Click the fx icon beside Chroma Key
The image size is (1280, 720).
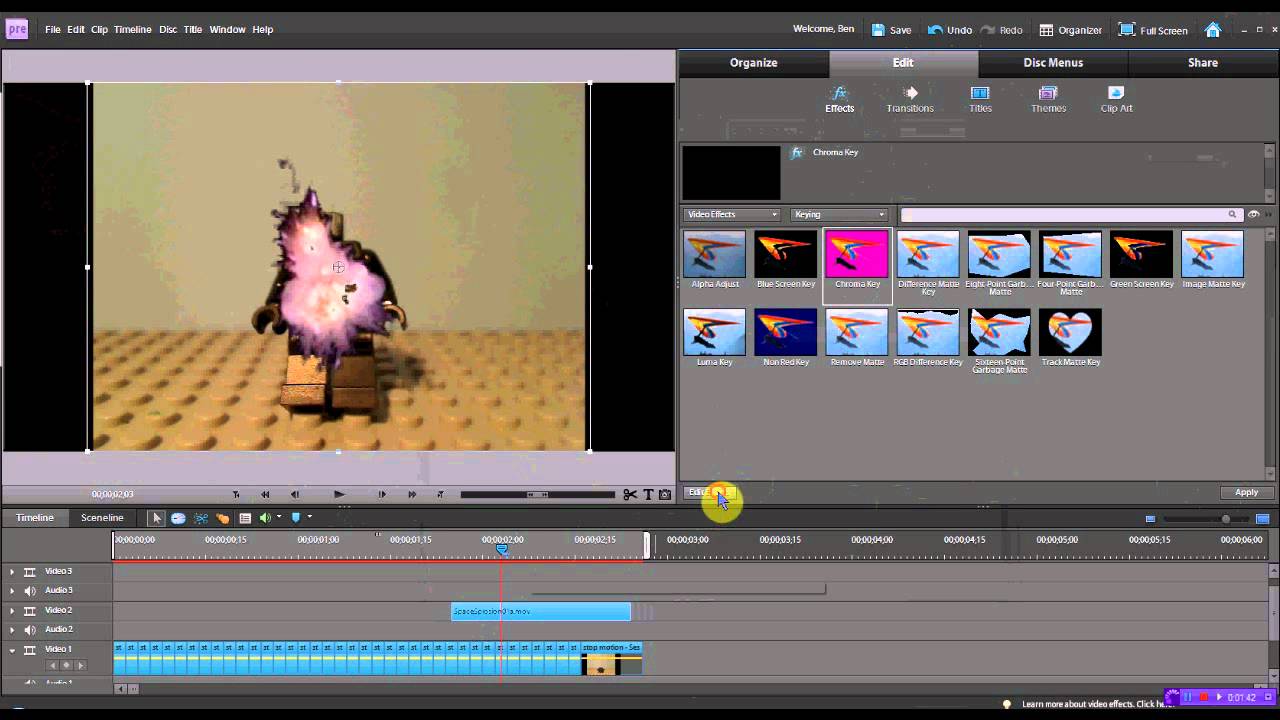tap(797, 153)
